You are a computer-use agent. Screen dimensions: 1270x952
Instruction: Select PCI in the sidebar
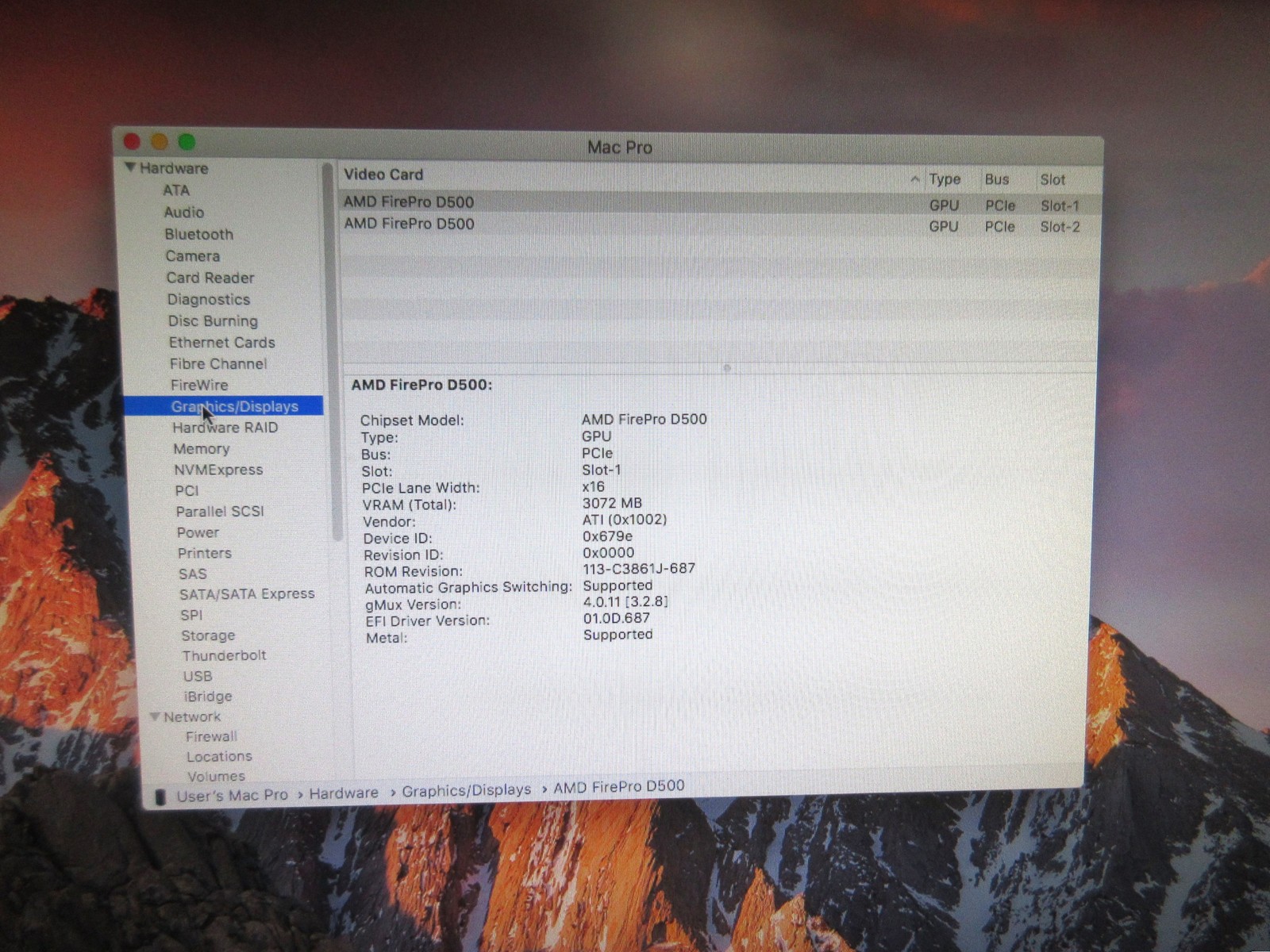[187, 490]
